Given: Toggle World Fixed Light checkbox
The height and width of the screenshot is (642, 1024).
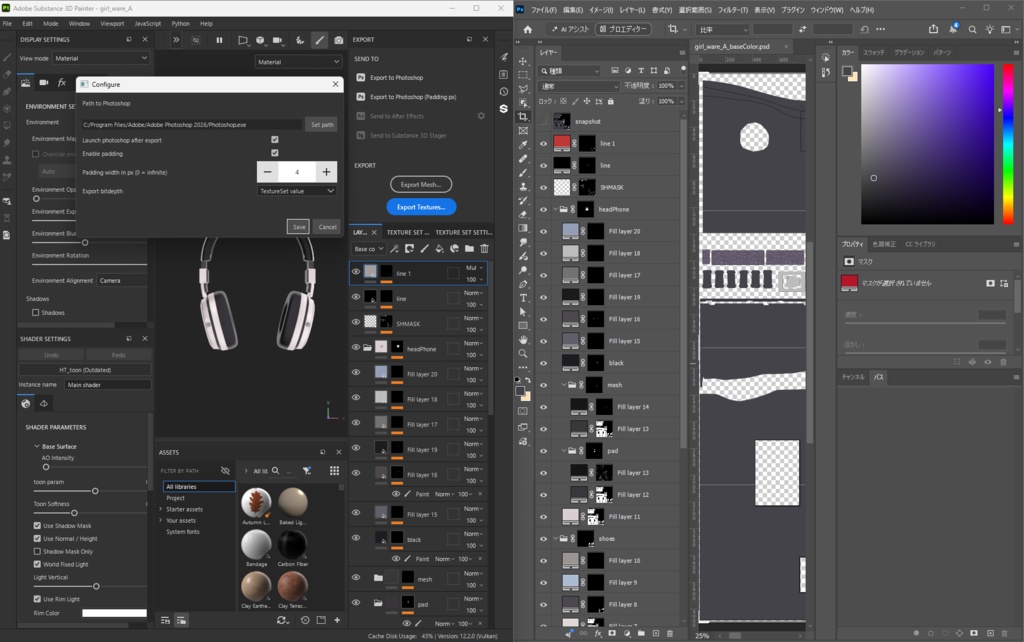Looking at the screenshot, I should click(37, 564).
